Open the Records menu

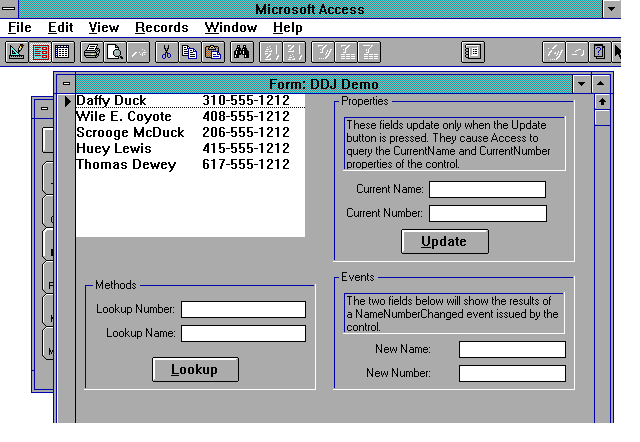(x=161, y=28)
